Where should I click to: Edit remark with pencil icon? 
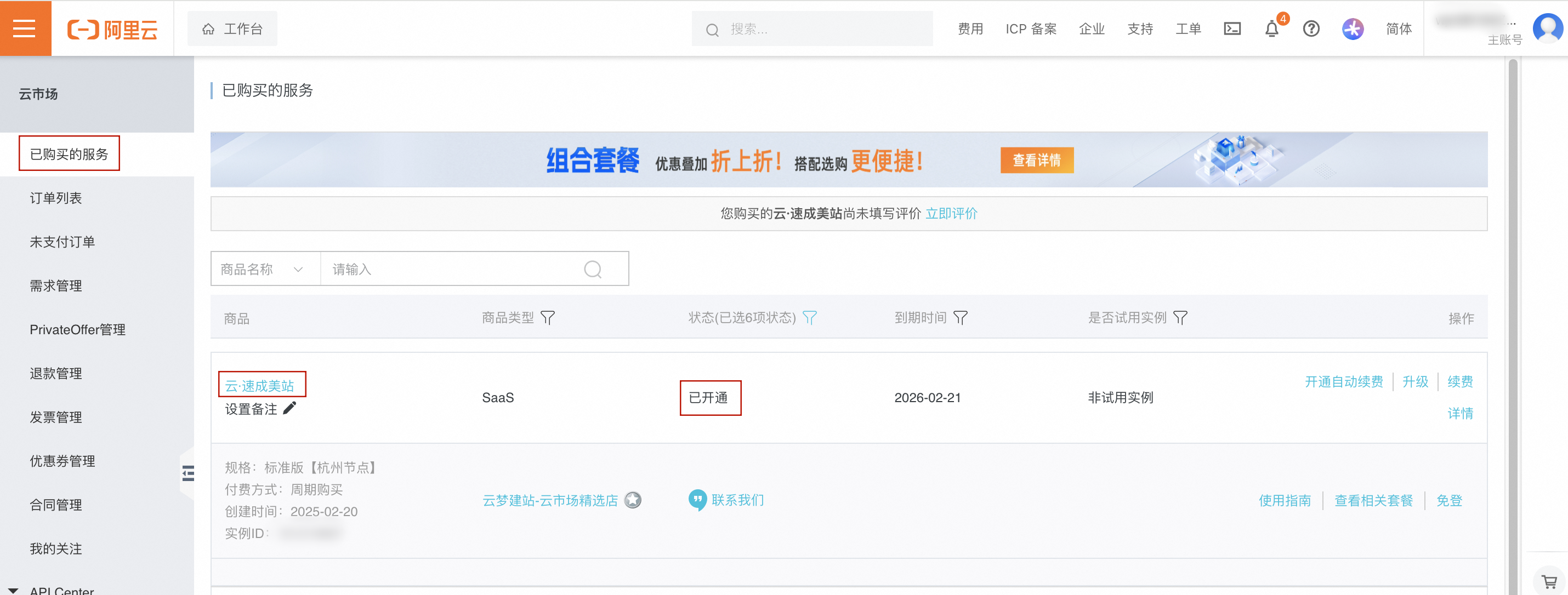click(289, 408)
